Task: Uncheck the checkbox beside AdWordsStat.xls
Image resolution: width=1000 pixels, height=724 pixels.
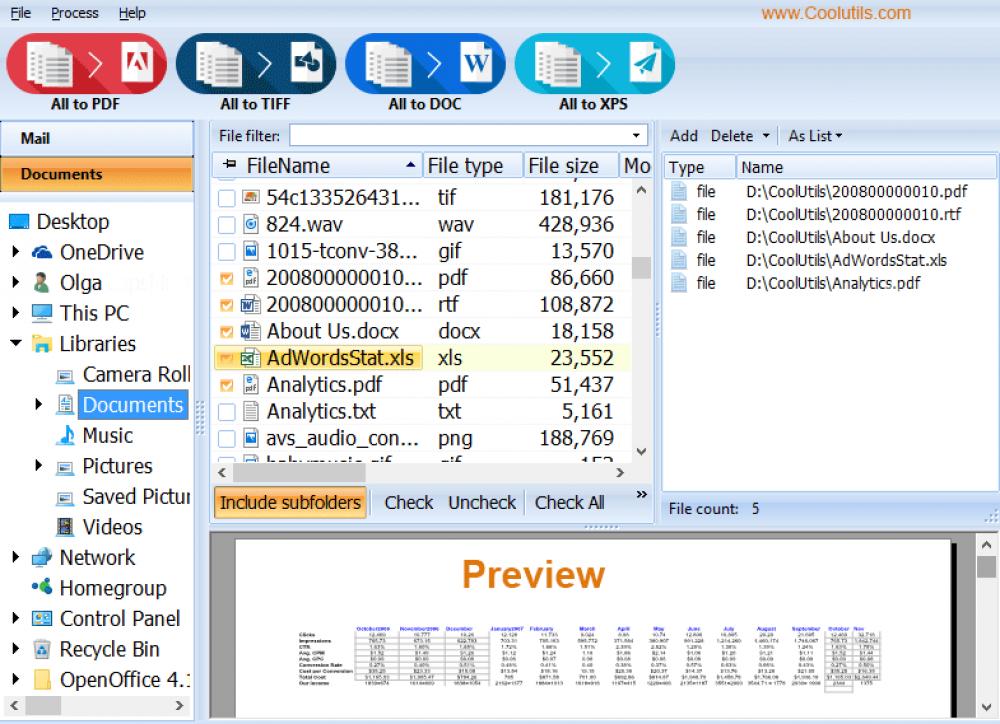Action: tap(225, 357)
